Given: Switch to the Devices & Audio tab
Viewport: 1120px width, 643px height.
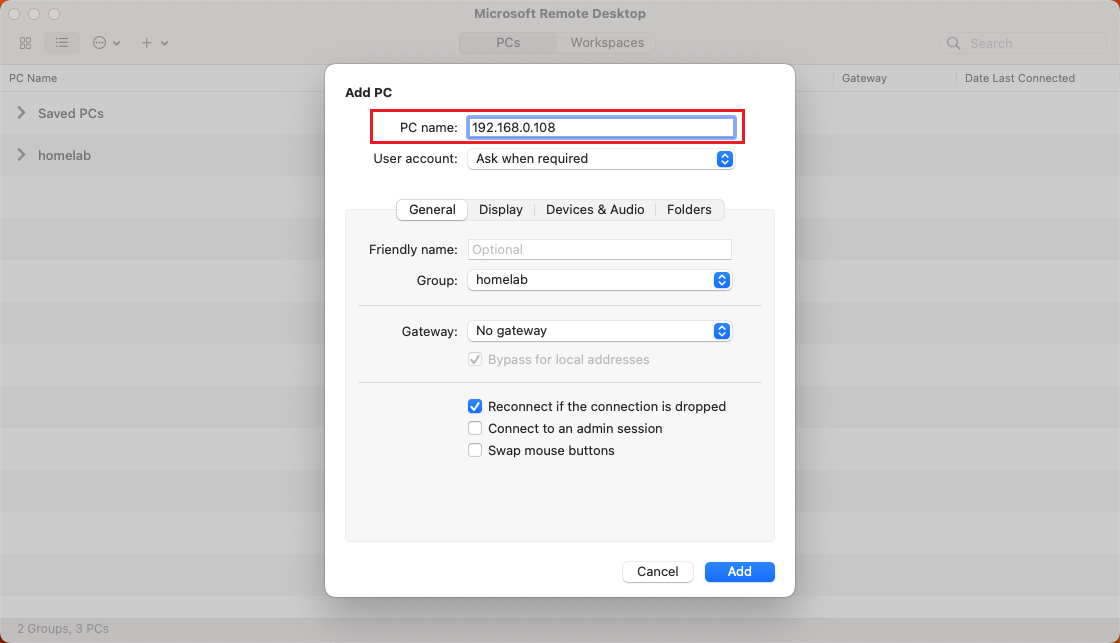Looking at the screenshot, I should [595, 209].
